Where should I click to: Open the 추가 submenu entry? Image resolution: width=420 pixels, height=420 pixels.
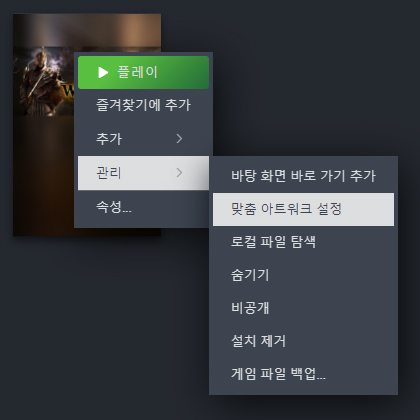pos(143,139)
